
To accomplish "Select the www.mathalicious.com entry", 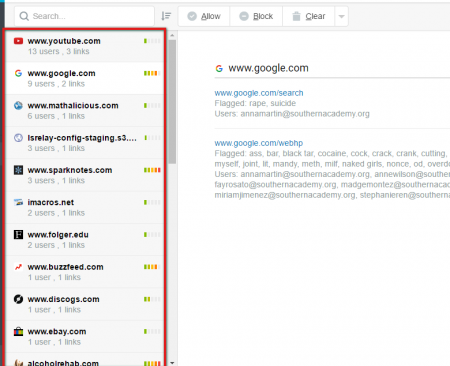I will click(x=85, y=111).
